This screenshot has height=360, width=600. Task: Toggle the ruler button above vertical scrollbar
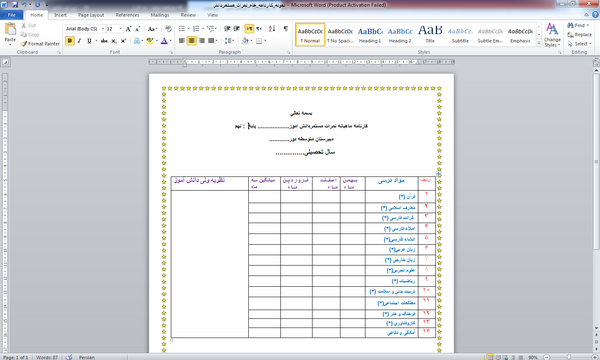[596, 62]
